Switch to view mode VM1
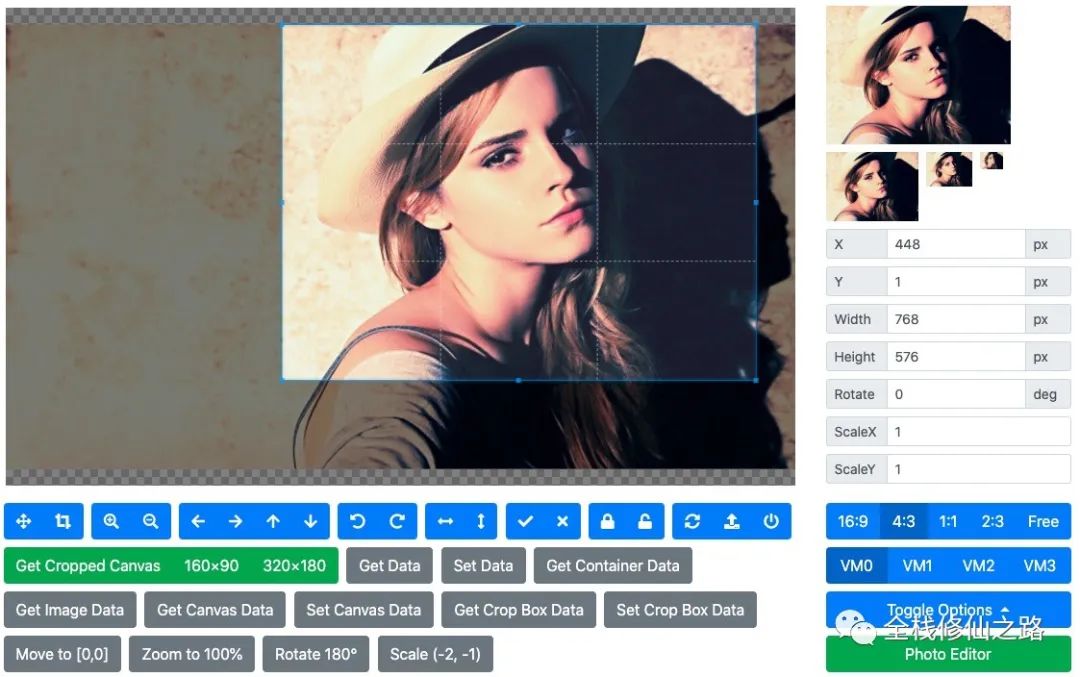 coord(917,565)
